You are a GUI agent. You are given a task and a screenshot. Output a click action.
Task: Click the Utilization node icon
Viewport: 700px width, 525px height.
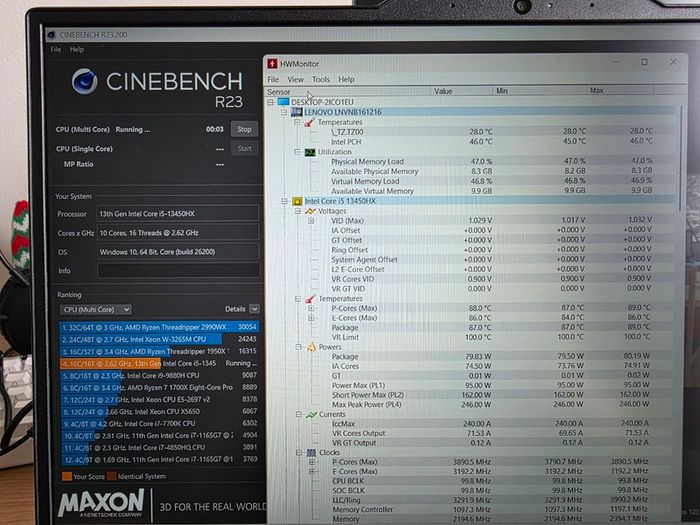click(309, 152)
